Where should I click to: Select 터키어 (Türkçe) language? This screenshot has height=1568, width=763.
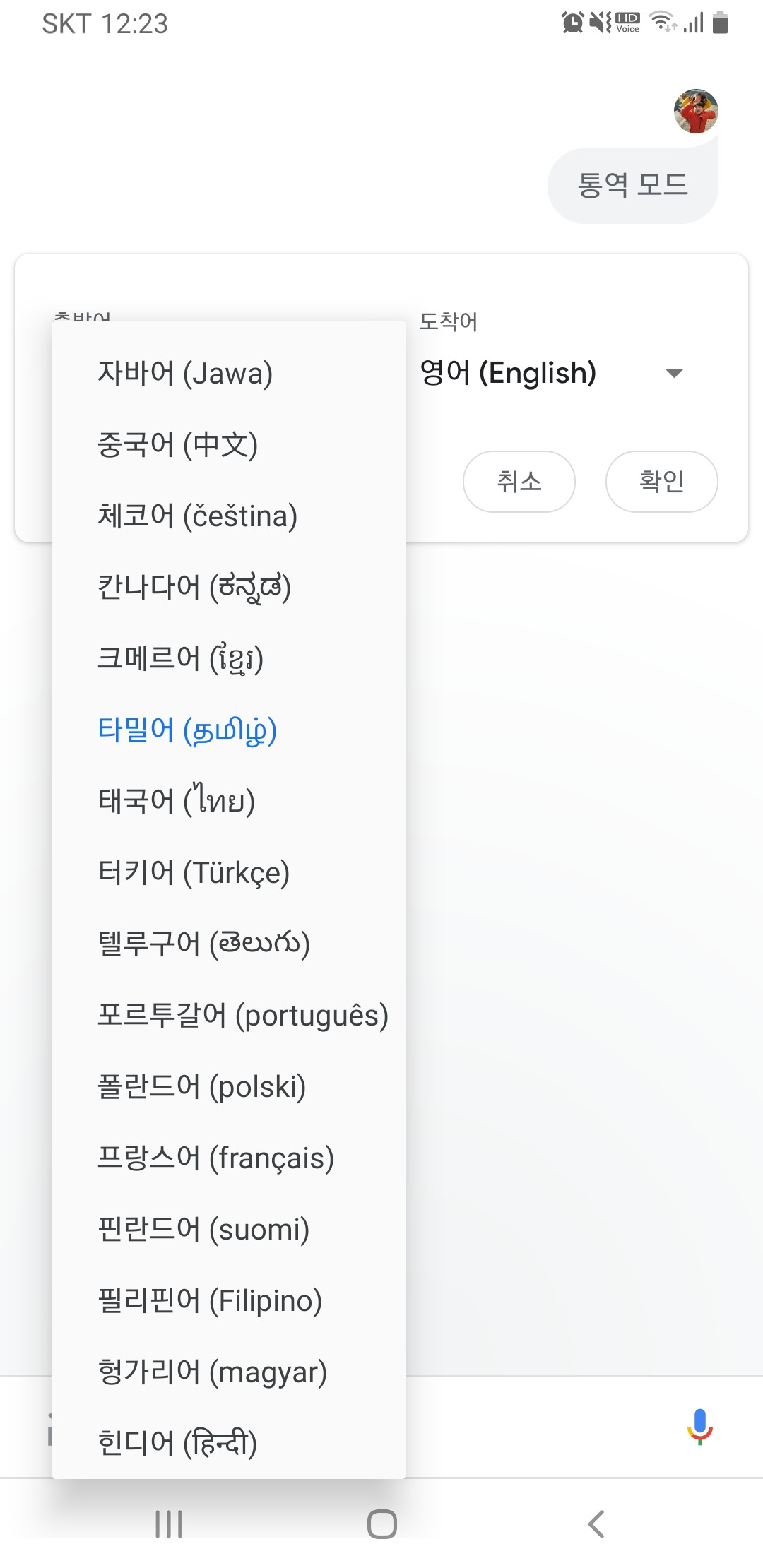(x=229, y=872)
